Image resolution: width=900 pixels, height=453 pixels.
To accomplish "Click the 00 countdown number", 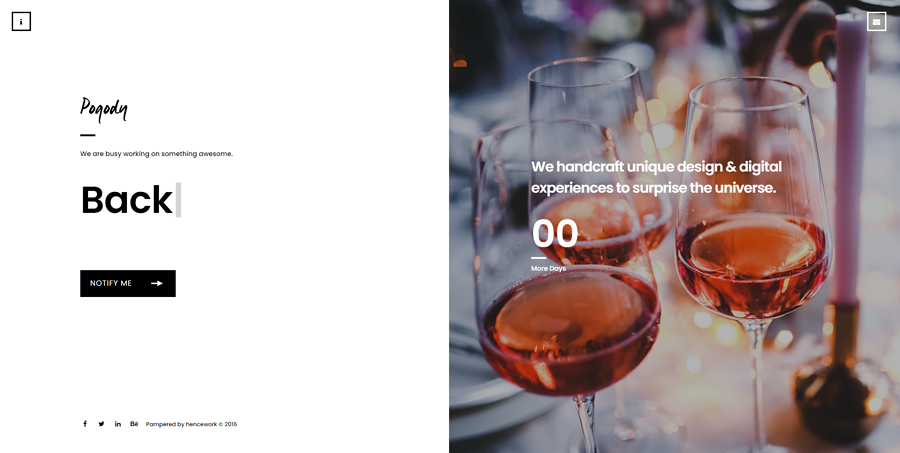I will pos(555,233).
